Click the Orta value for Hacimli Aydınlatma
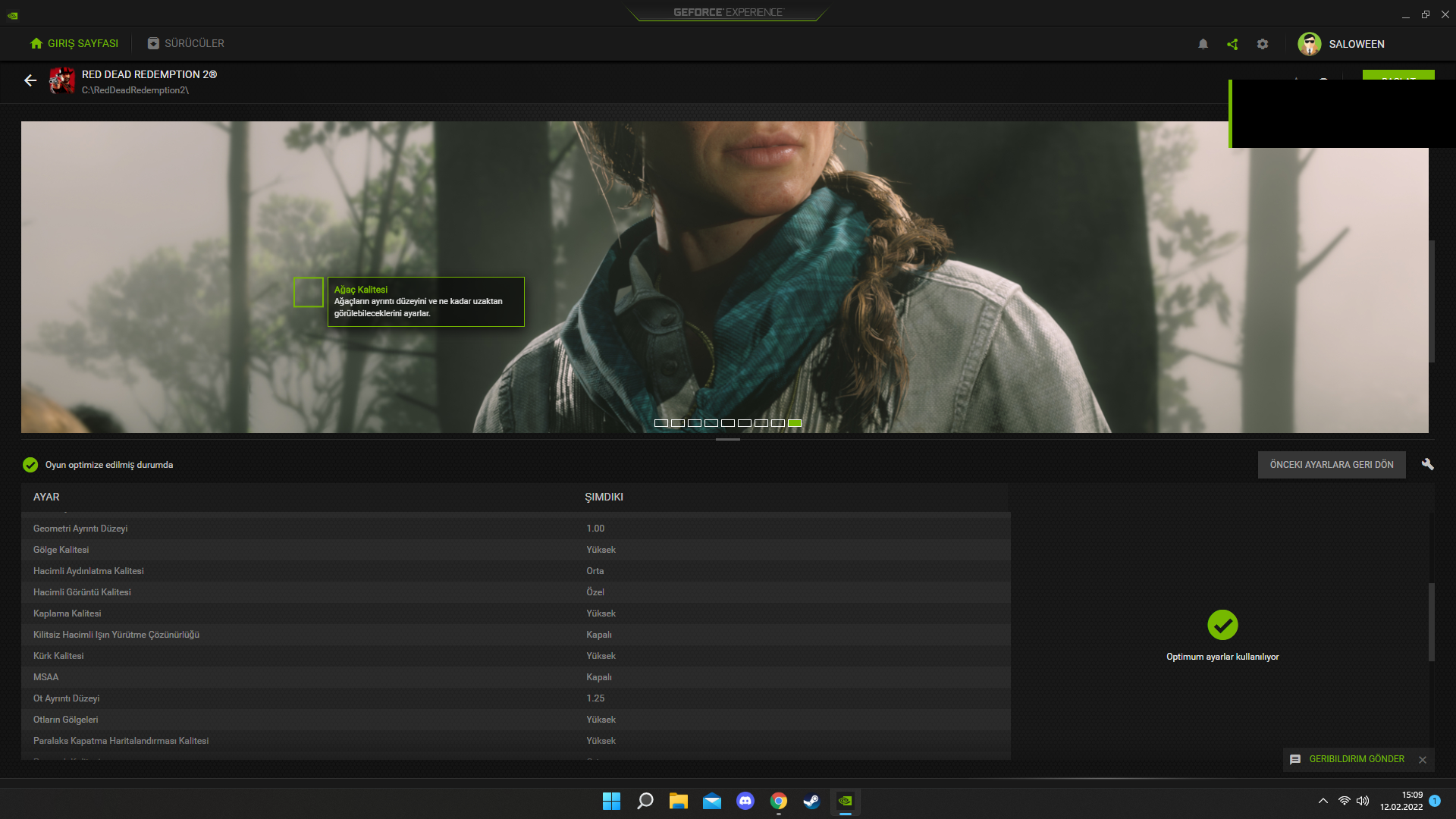Viewport: 1456px width, 819px height. (x=595, y=571)
